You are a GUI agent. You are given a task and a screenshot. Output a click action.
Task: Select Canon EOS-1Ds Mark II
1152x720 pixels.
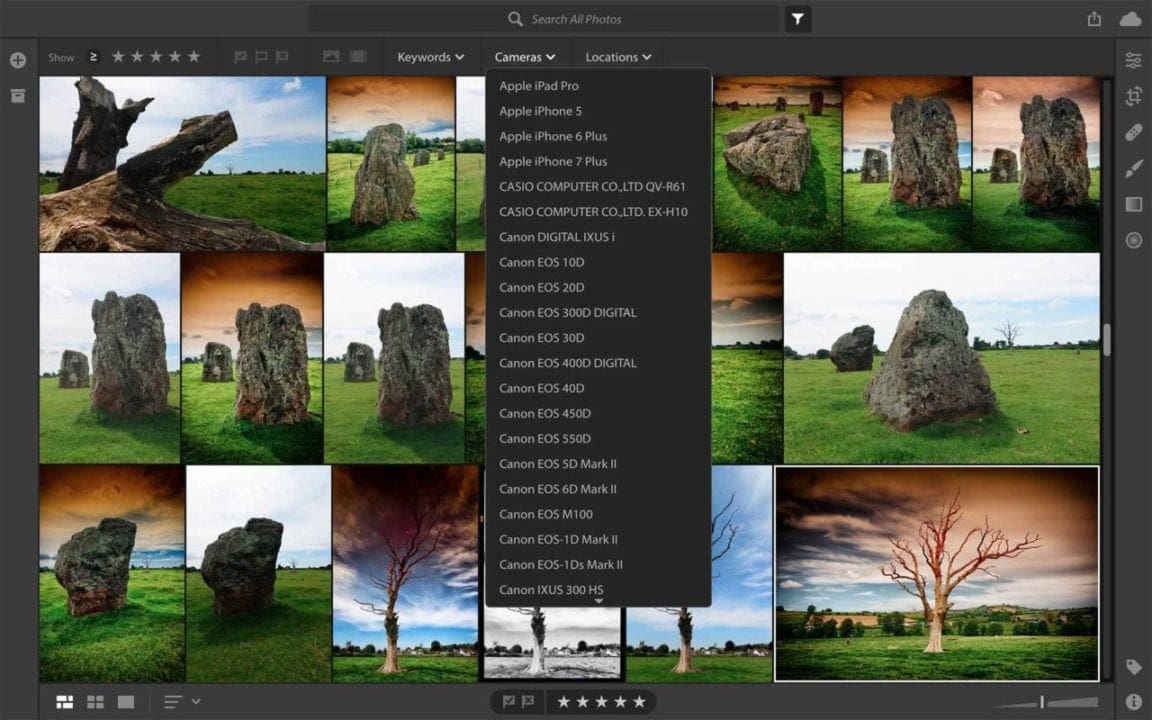click(x=561, y=565)
